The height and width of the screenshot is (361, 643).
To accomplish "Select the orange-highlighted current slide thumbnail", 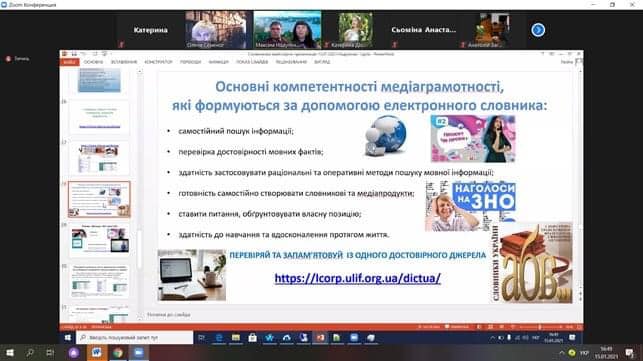I will (99, 199).
